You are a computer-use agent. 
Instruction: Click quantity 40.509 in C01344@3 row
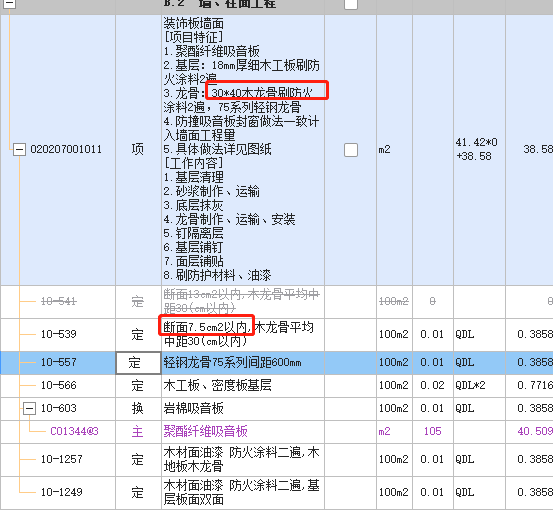click(535, 431)
